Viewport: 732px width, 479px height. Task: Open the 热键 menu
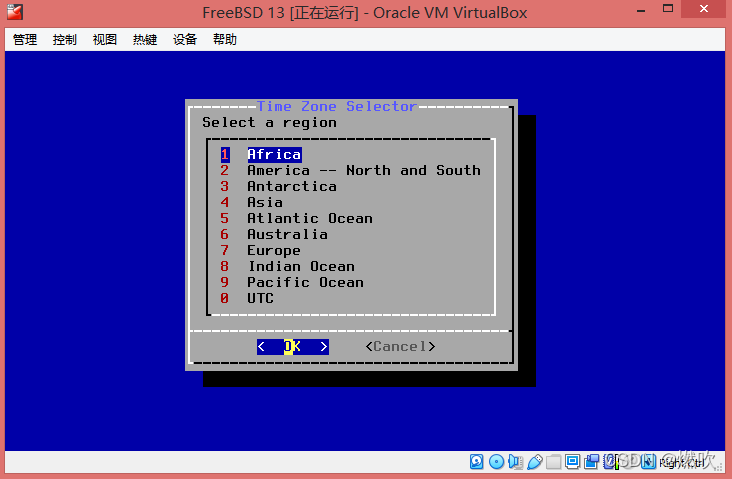pyautogui.click(x=145, y=40)
